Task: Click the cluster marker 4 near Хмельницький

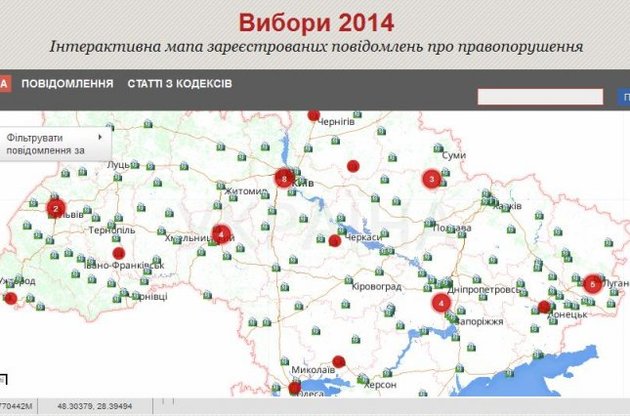Action: tap(221, 234)
